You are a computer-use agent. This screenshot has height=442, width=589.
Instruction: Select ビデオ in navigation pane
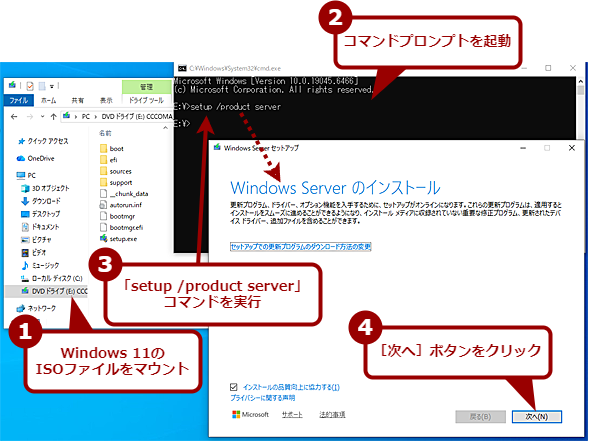coord(33,252)
